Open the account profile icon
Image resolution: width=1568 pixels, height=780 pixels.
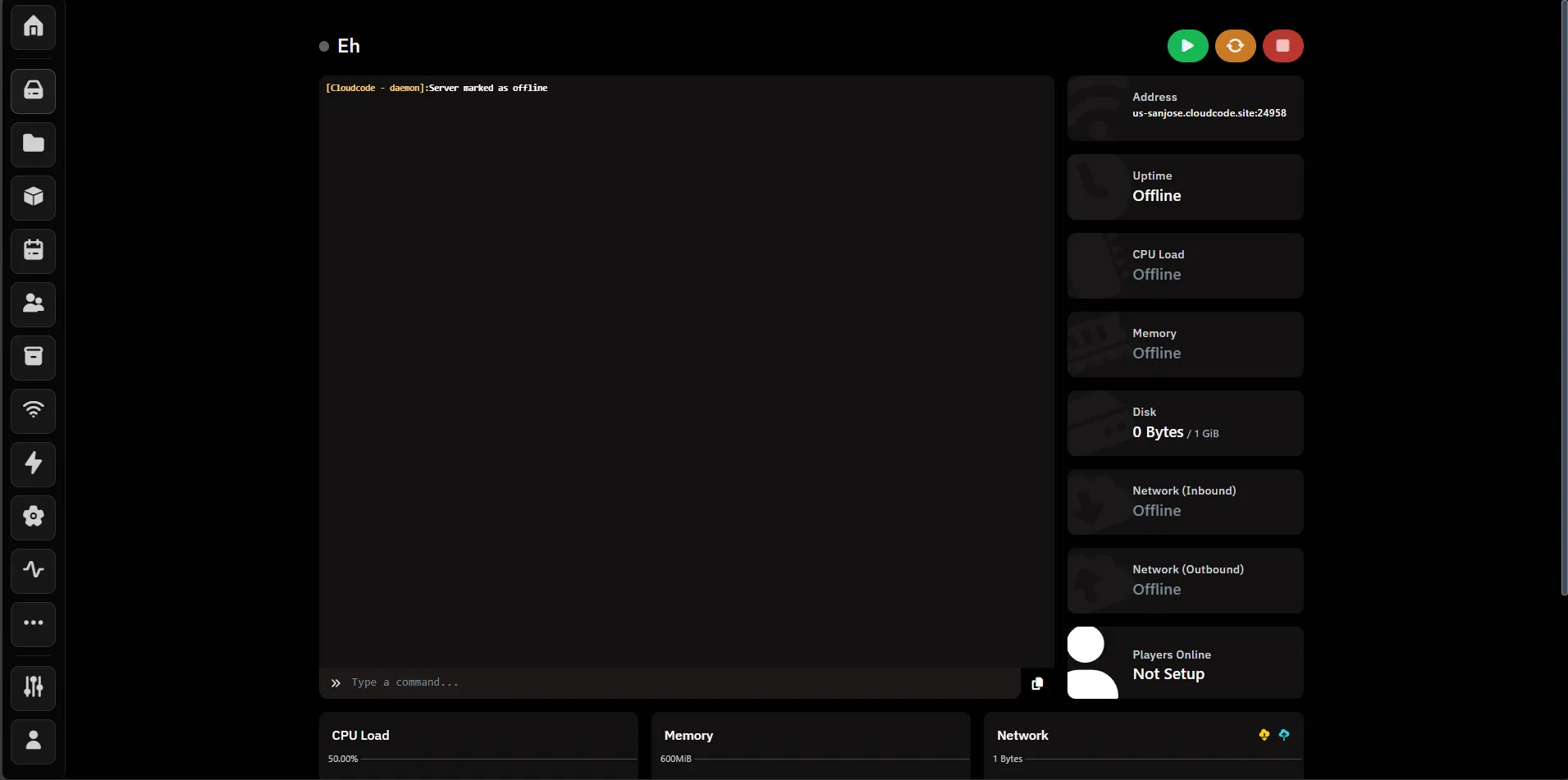pyautogui.click(x=33, y=741)
